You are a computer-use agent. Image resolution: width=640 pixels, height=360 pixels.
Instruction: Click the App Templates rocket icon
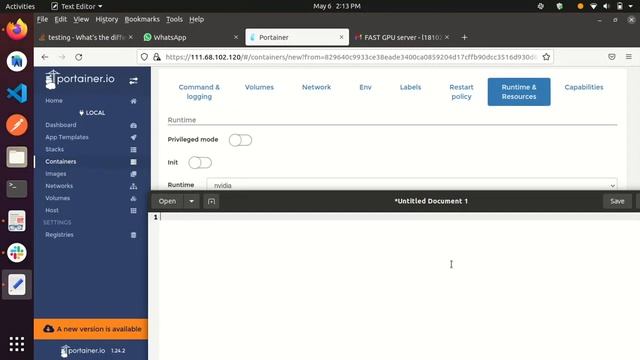point(133,138)
